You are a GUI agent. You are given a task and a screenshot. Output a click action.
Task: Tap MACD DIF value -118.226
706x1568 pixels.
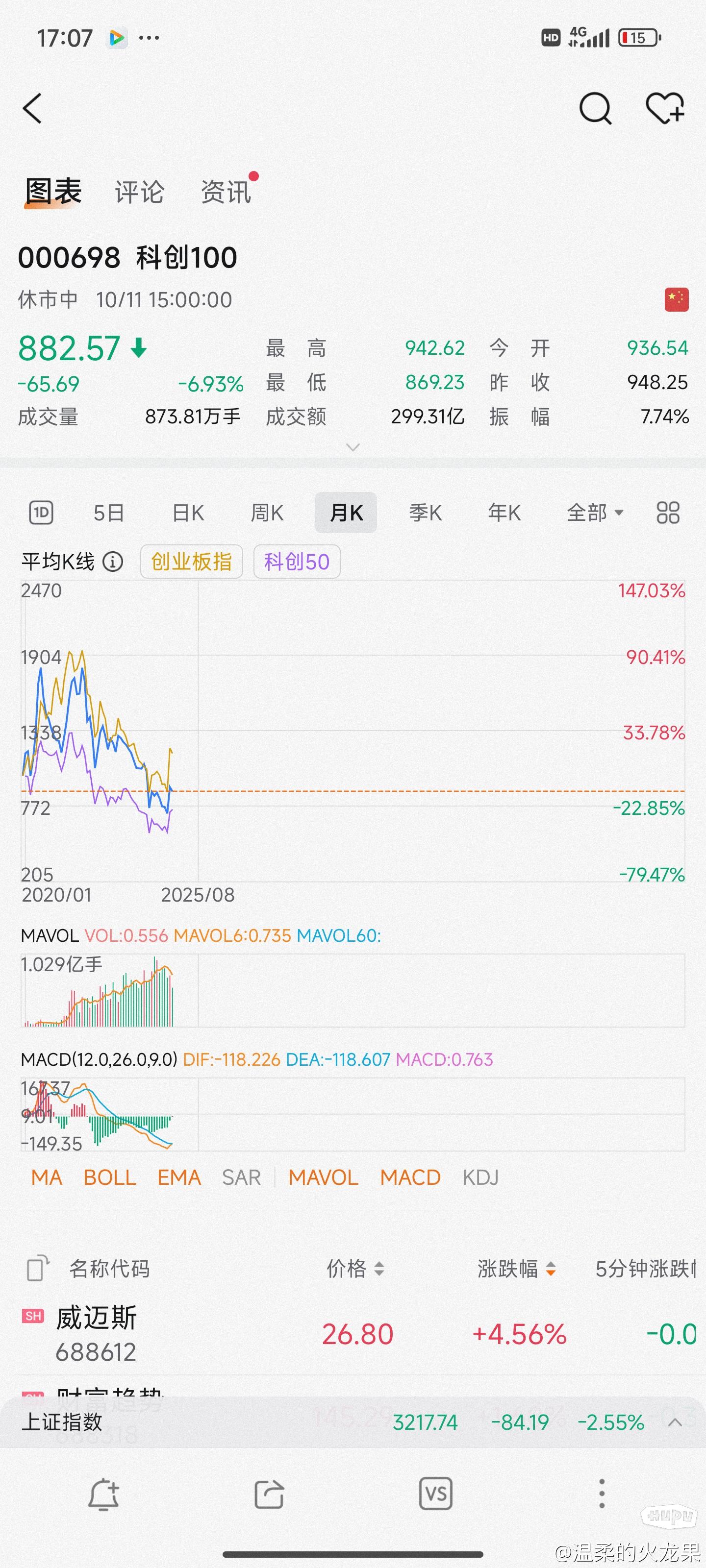(231, 1059)
